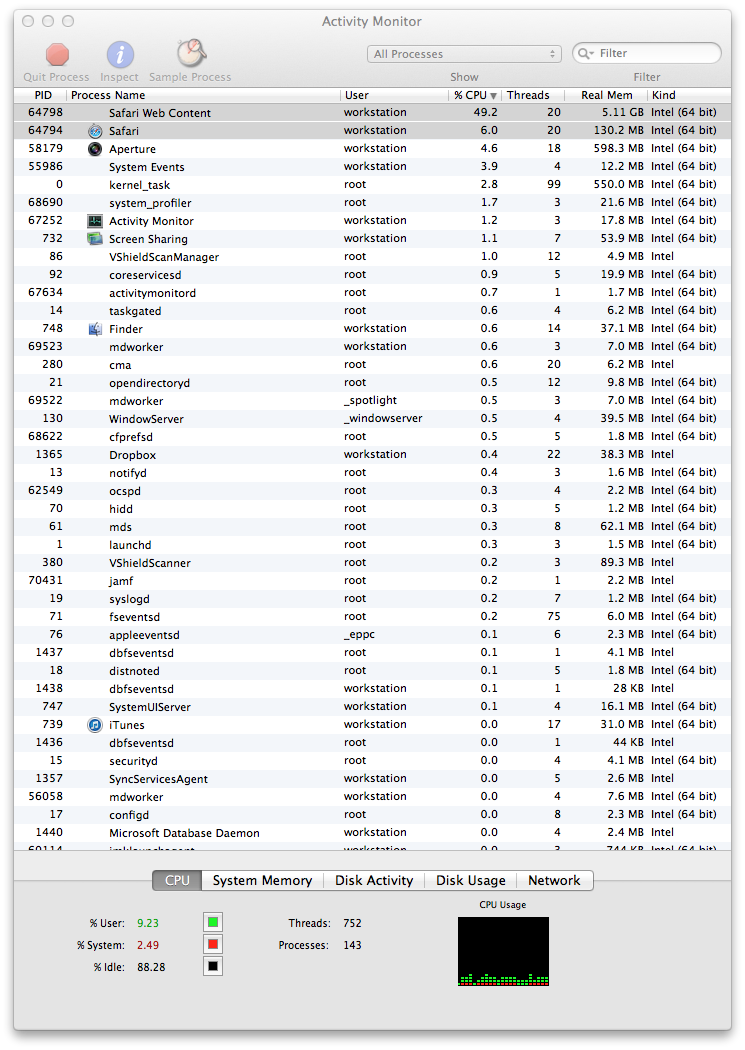
Task: Select the Safari Web Content process row
Action: tap(372, 112)
